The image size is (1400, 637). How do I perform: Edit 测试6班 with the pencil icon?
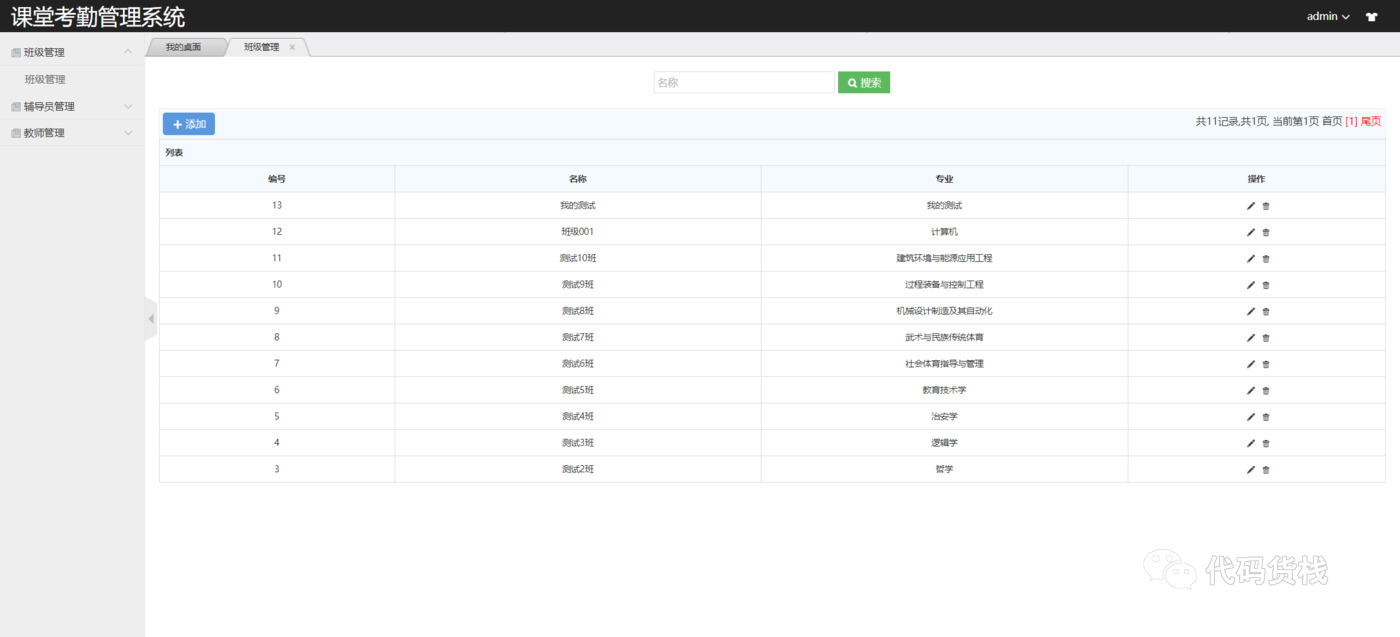click(1250, 364)
